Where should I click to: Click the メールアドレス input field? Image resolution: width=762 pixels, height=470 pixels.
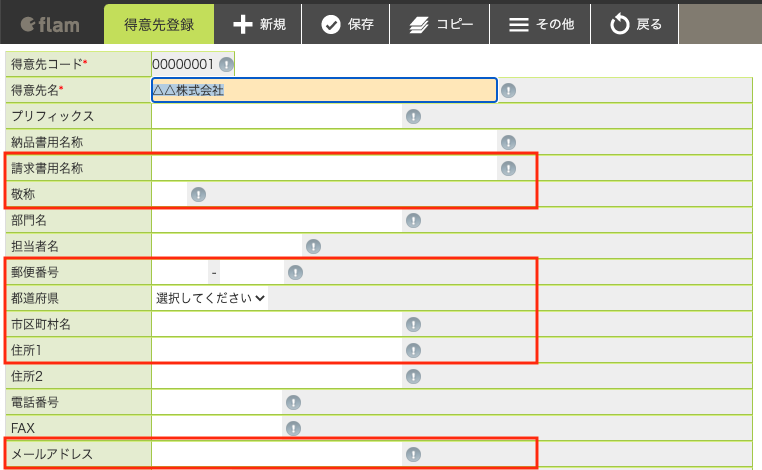(277, 454)
